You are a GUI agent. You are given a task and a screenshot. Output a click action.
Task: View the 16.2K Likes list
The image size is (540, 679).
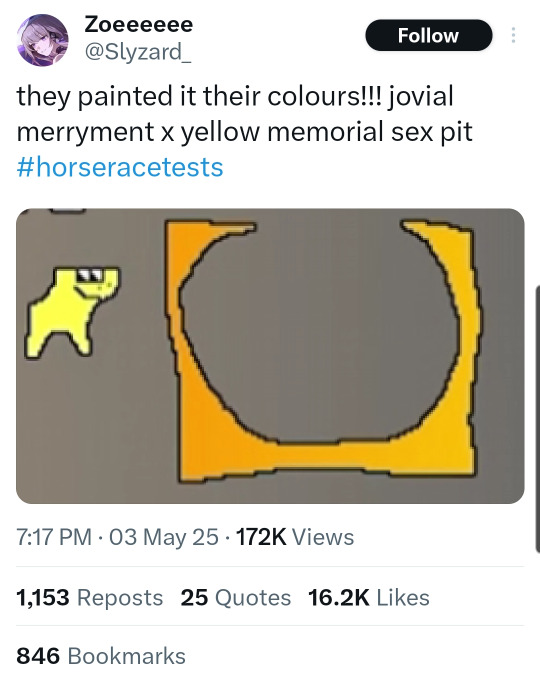point(369,597)
